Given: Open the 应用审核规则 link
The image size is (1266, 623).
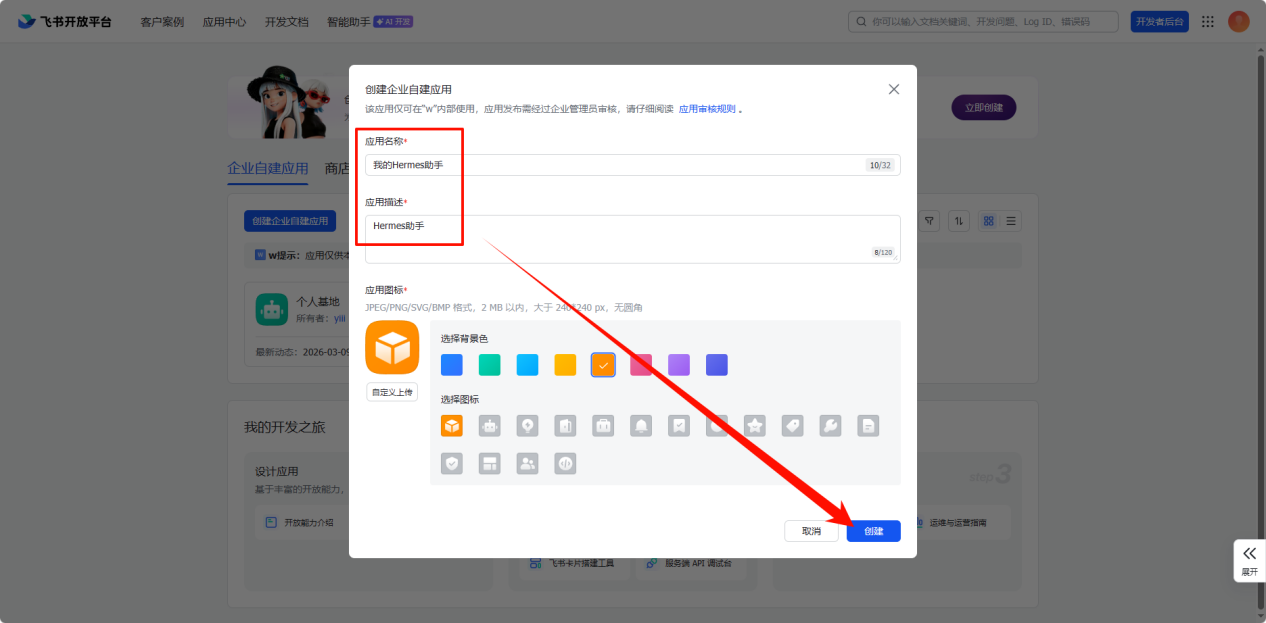Looking at the screenshot, I should [707, 108].
